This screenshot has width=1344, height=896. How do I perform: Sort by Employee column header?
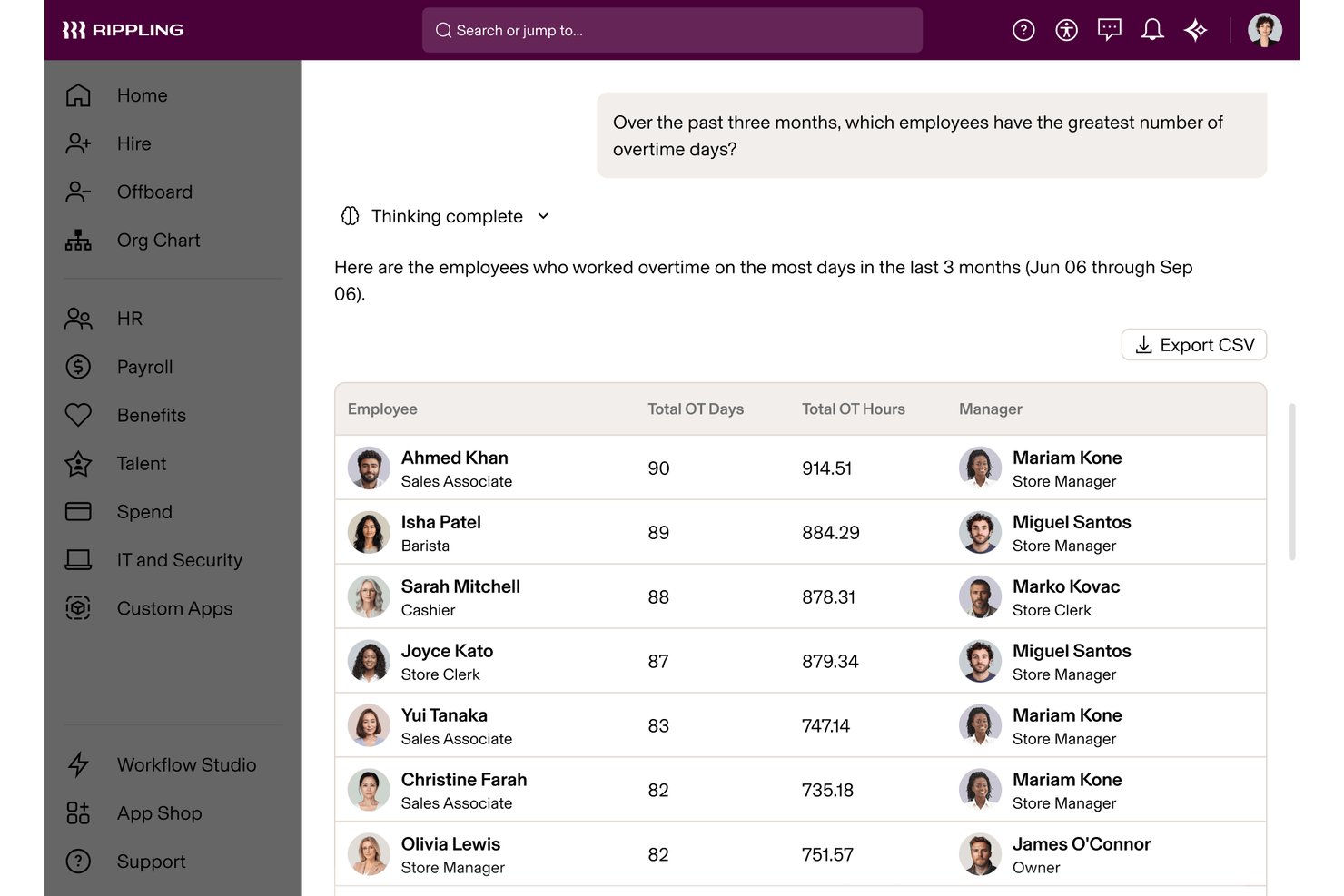coord(382,409)
